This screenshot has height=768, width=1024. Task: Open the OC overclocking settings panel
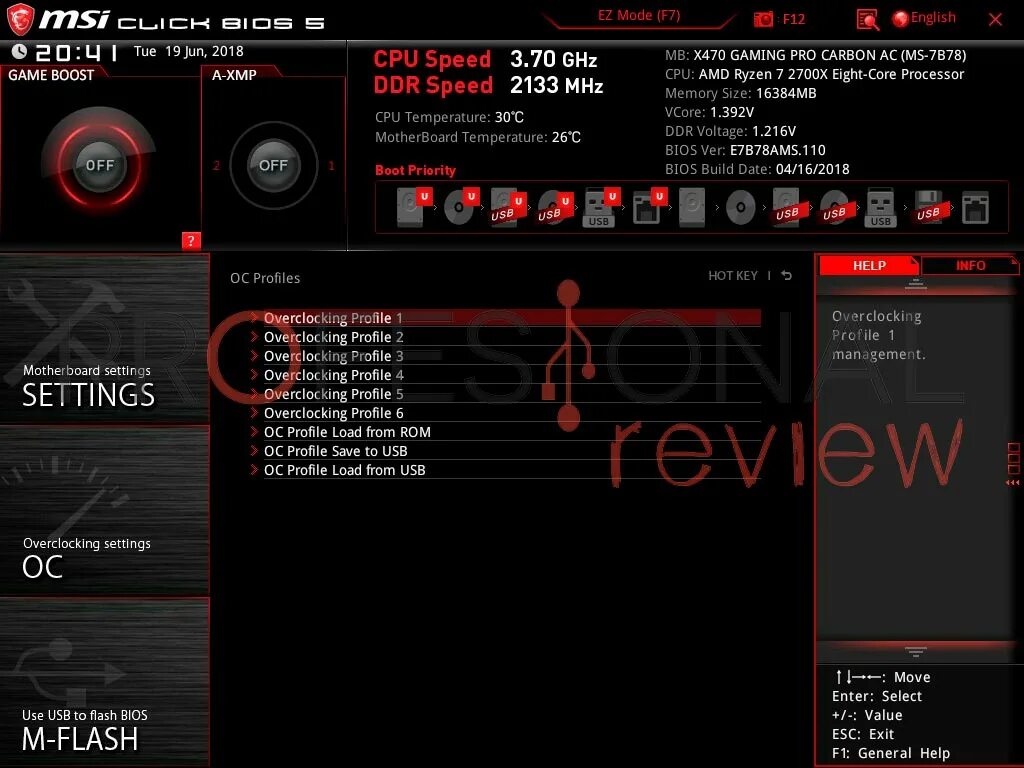tap(104, 511)
